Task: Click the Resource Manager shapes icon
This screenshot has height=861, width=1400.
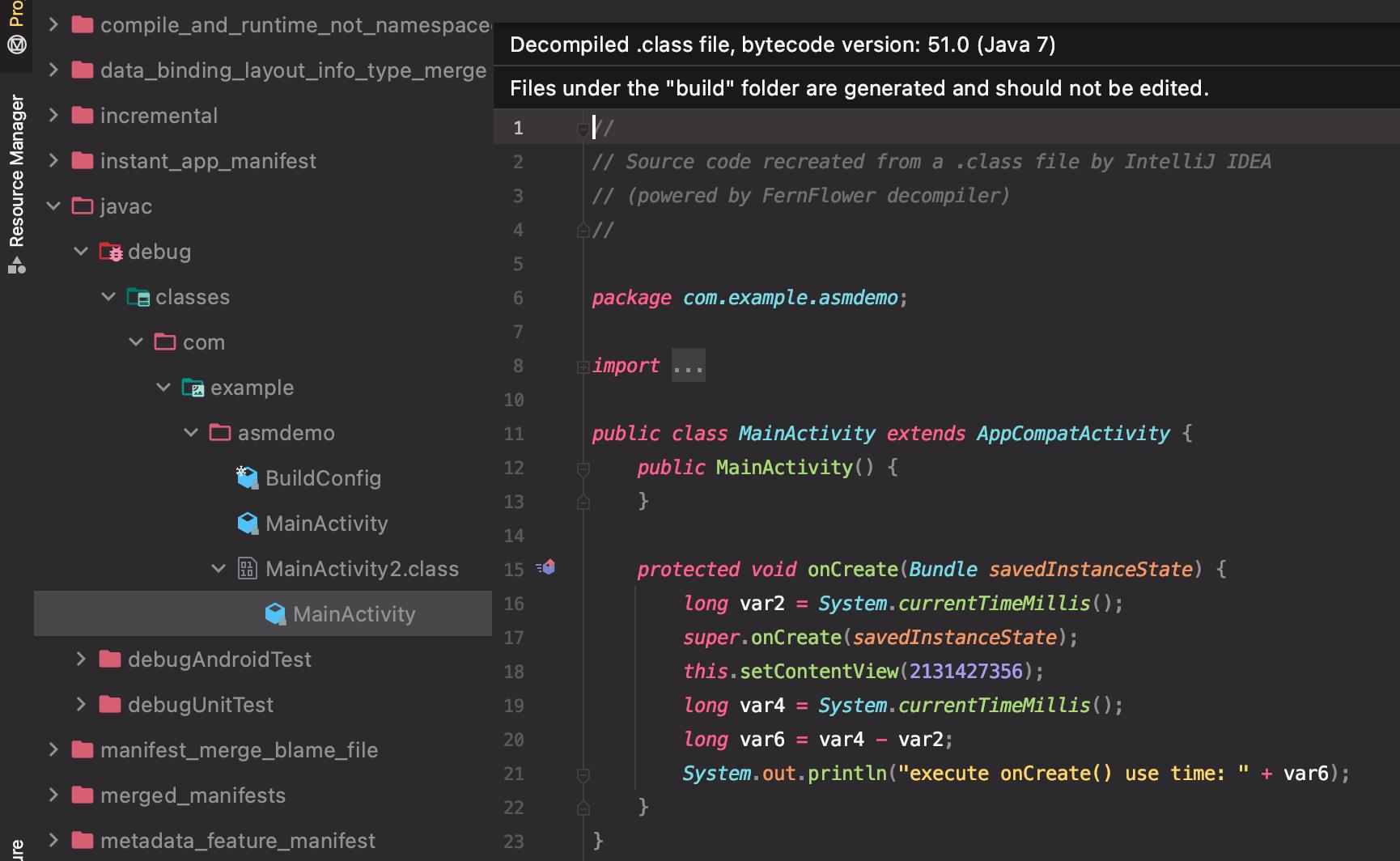Action: coord(16,265)
